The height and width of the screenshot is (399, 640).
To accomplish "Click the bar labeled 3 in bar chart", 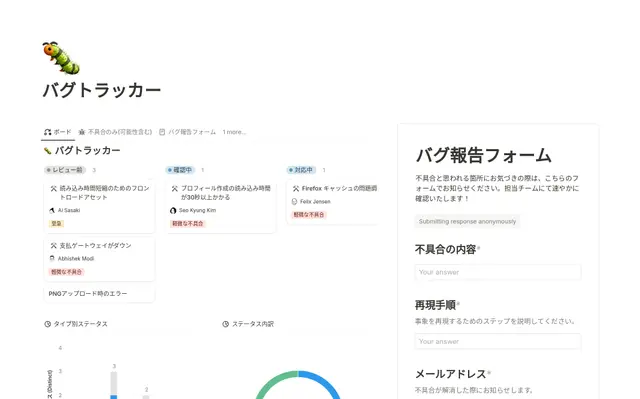I will (114, 385).
